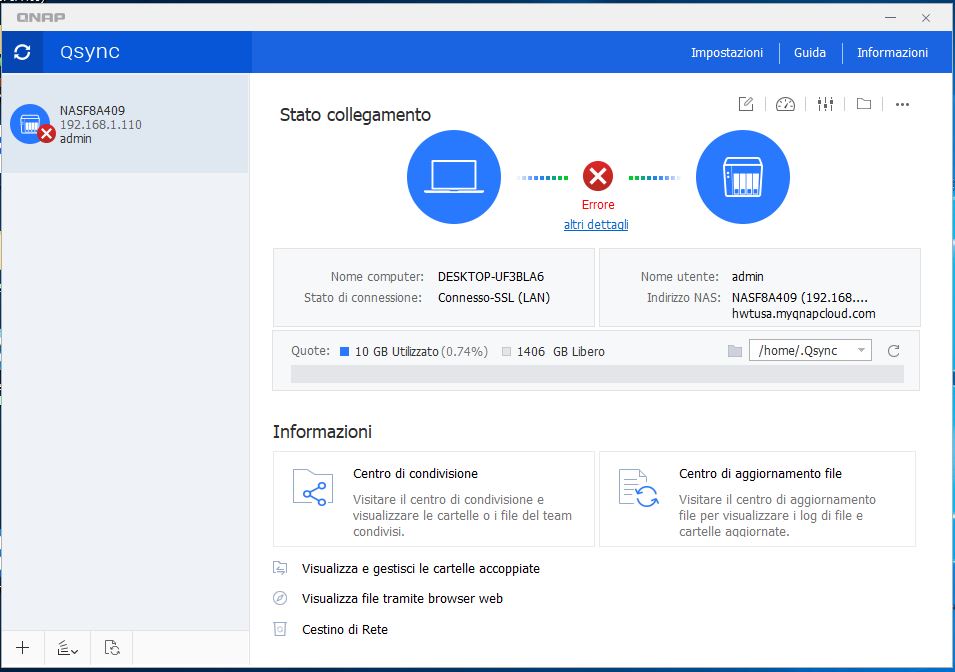The width and height of the screenshot is (955, 672).
Task: Click the Qsync sync logo icon
Action: click(x=23, y=53)
